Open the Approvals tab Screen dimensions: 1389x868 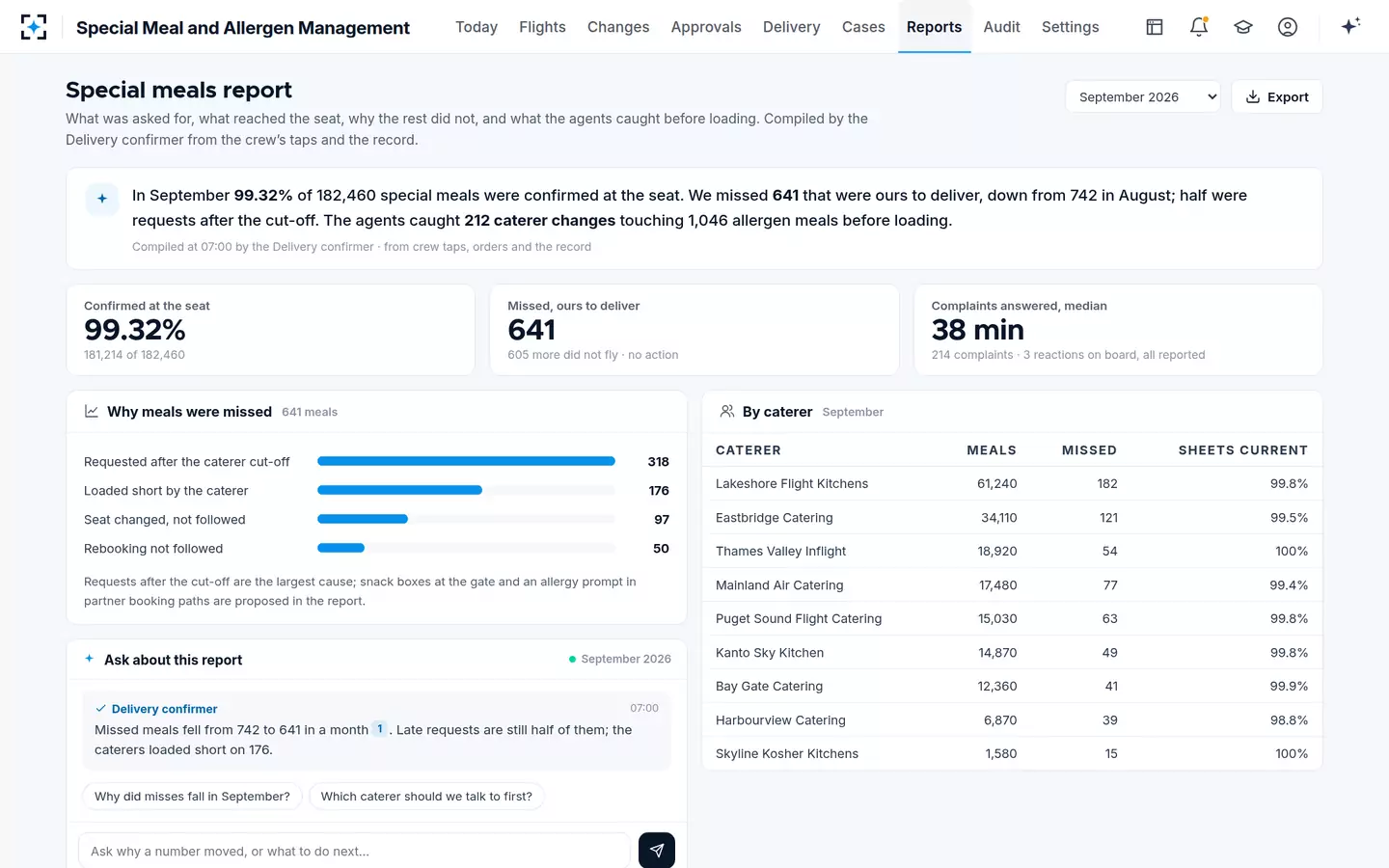click(x=706, y=27)
